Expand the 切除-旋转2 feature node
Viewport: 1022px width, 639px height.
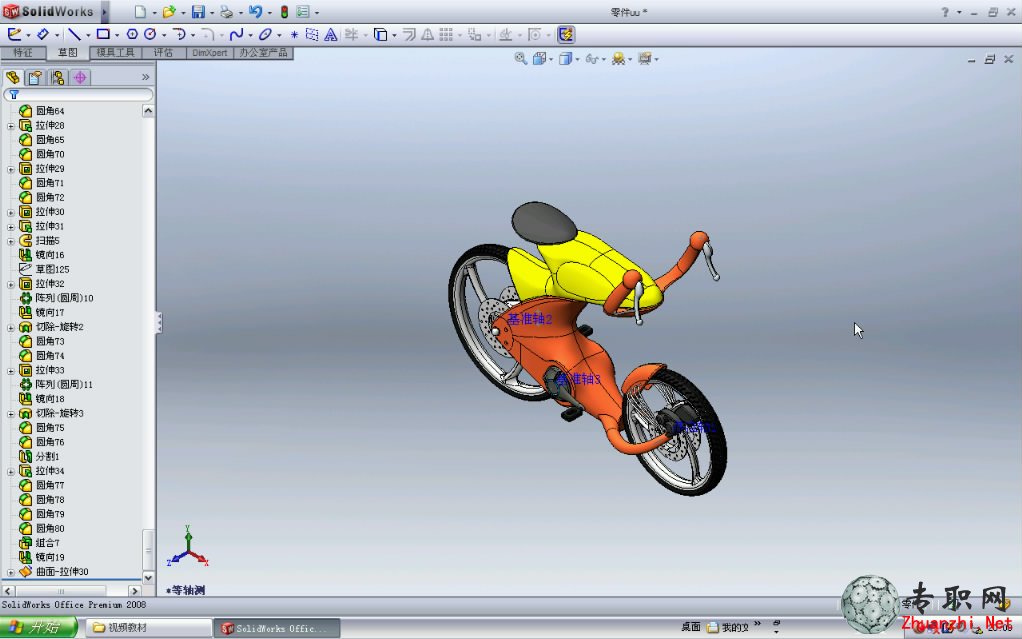[x=10, y=327]
